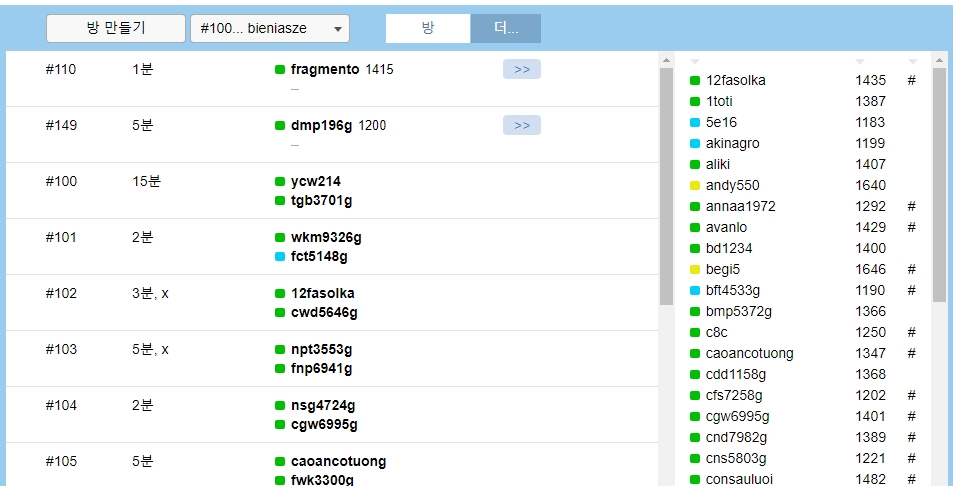Click rating 1415 next to fragmento

pos(379,70)
